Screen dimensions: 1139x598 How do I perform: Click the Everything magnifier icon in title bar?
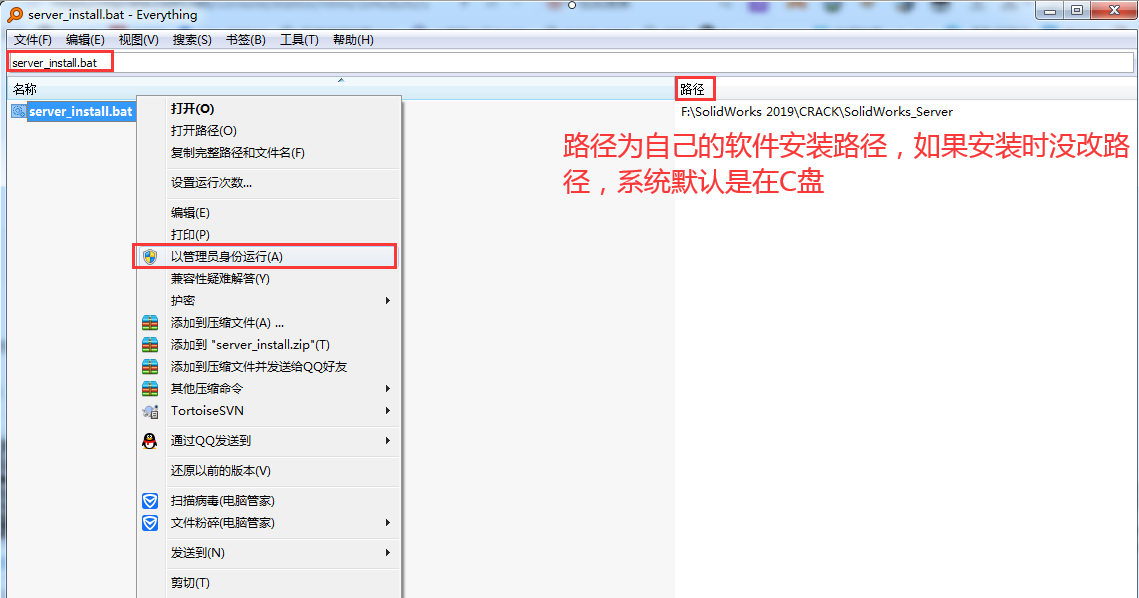[x=15, y=15]
